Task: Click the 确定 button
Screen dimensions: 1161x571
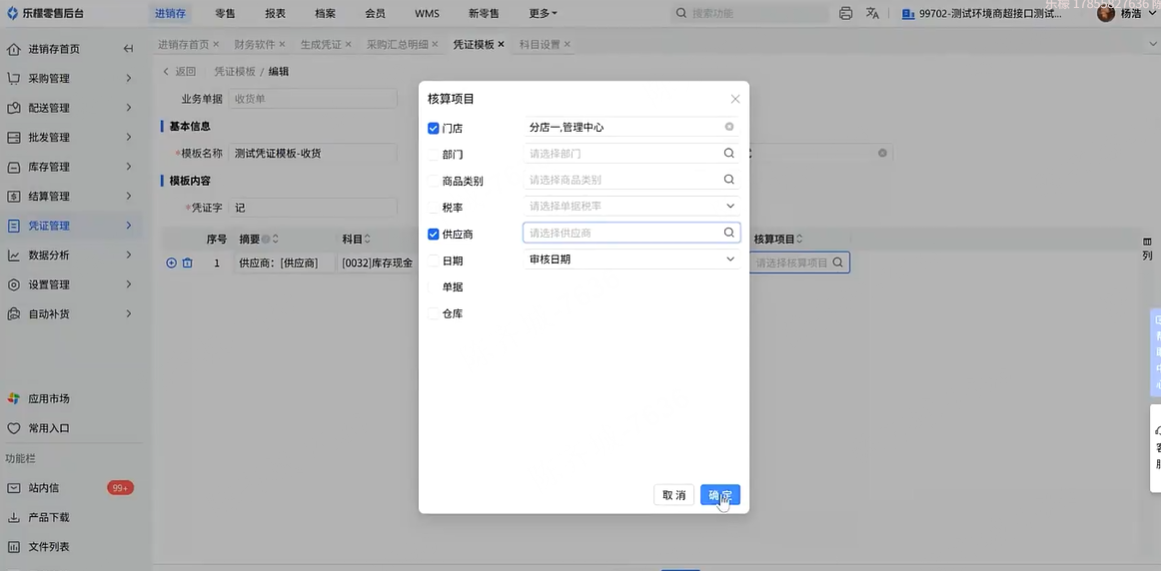Action: tap(720, 495)
